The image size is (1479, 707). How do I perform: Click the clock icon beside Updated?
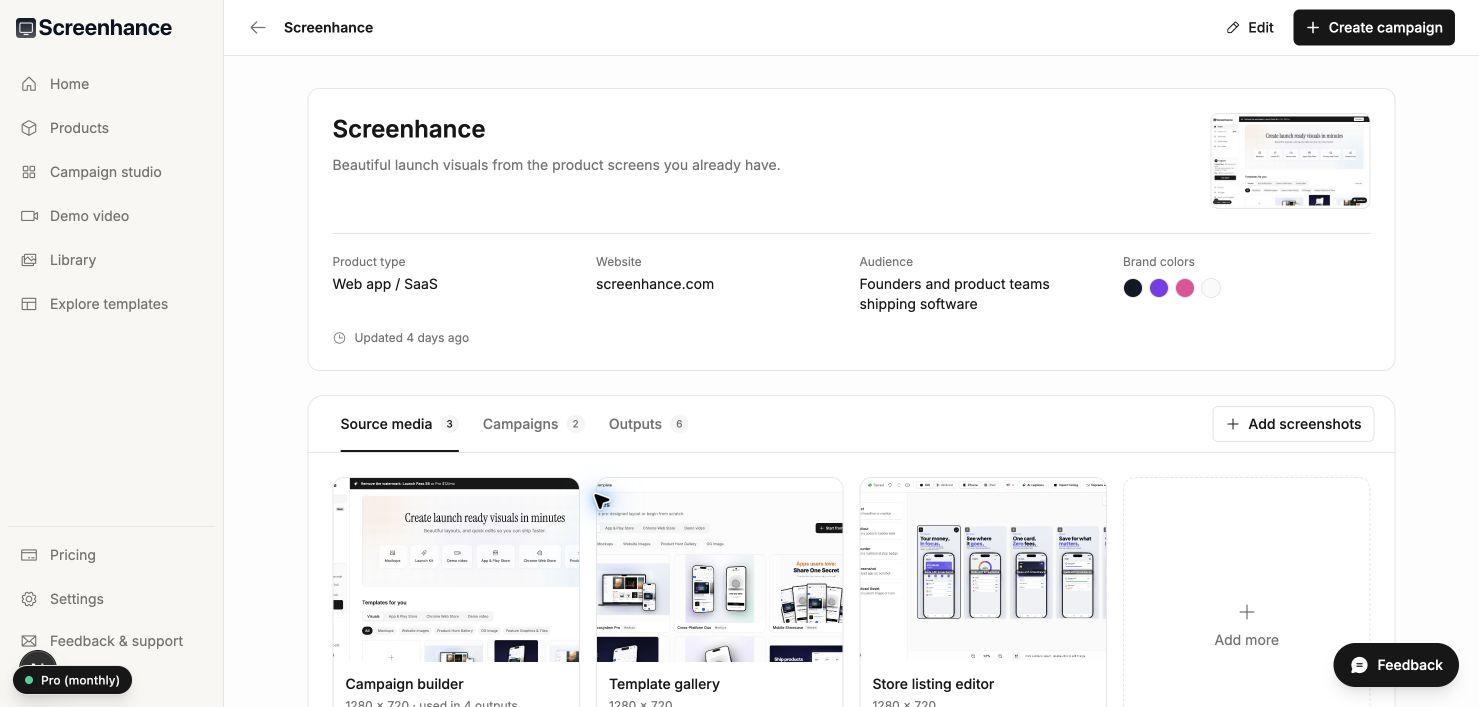339,338
